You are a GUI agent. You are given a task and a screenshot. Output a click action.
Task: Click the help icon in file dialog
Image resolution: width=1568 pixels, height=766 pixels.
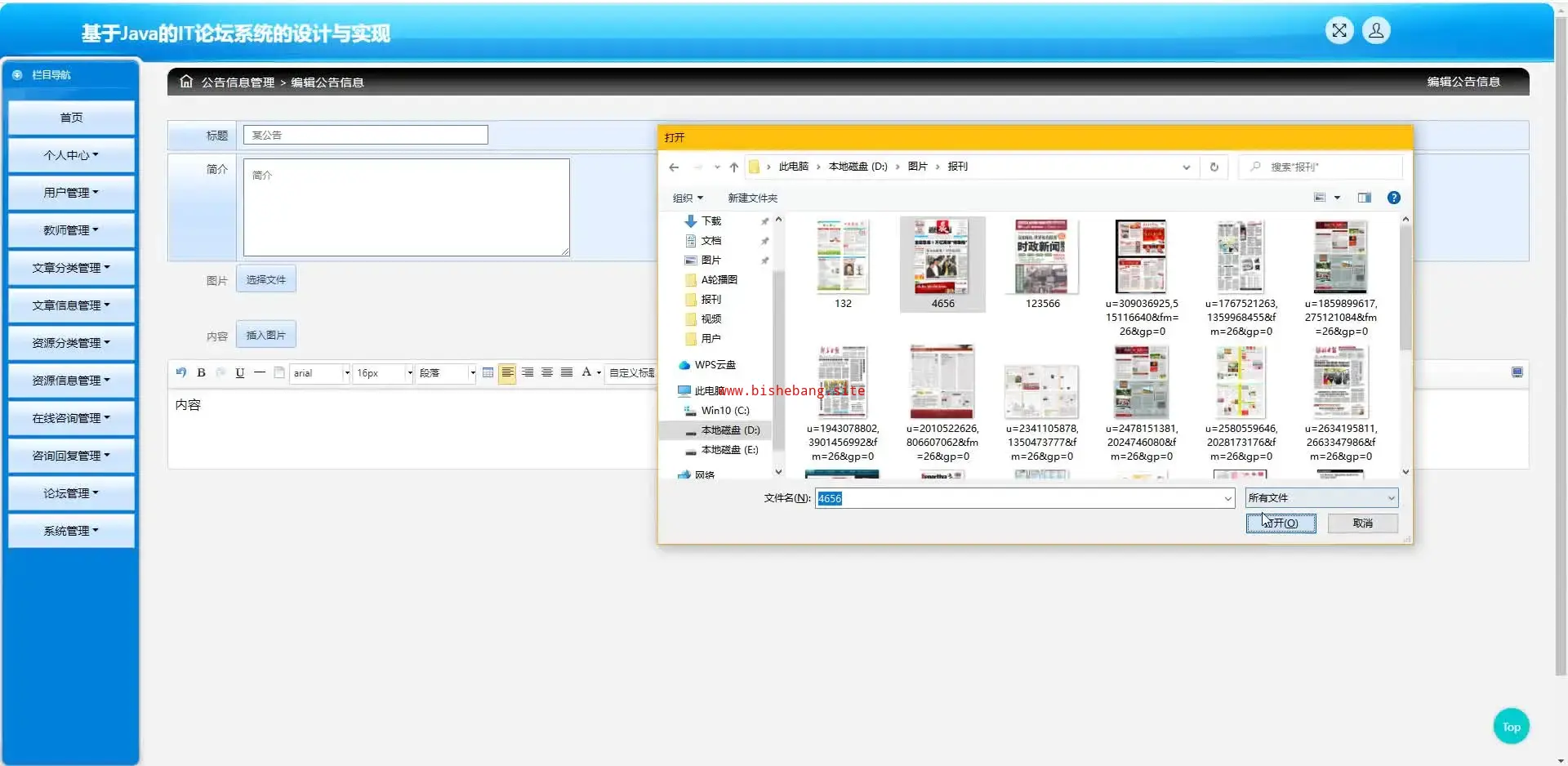(1394, 198)
